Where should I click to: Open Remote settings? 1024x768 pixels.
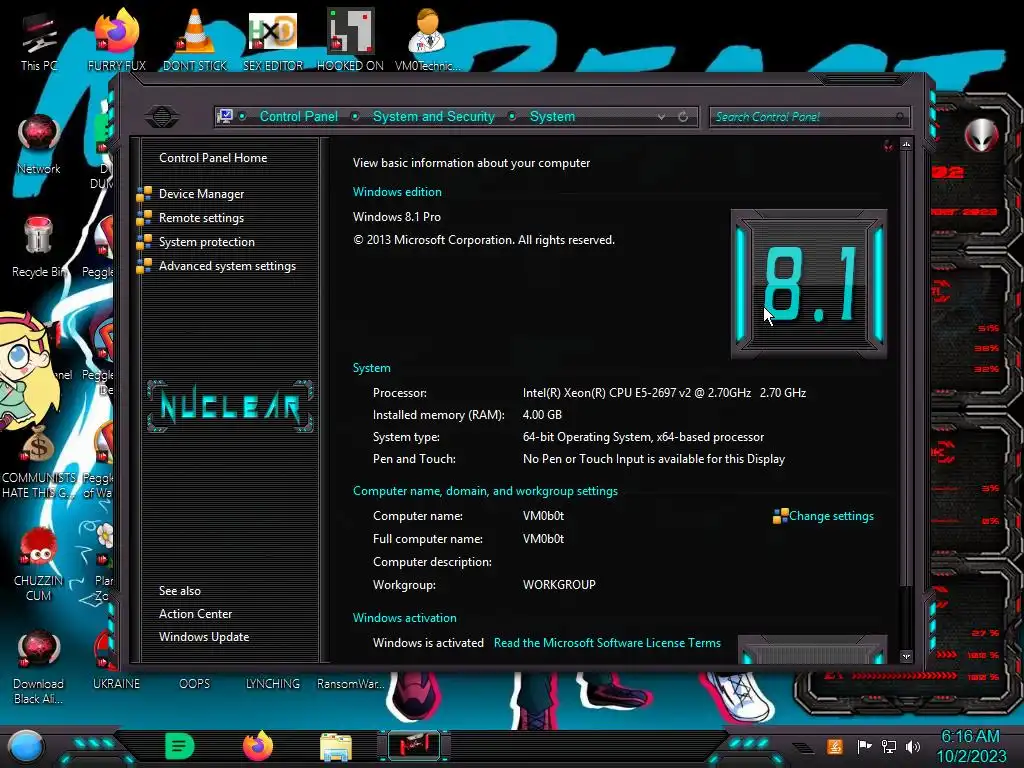(x=201, y=218)
